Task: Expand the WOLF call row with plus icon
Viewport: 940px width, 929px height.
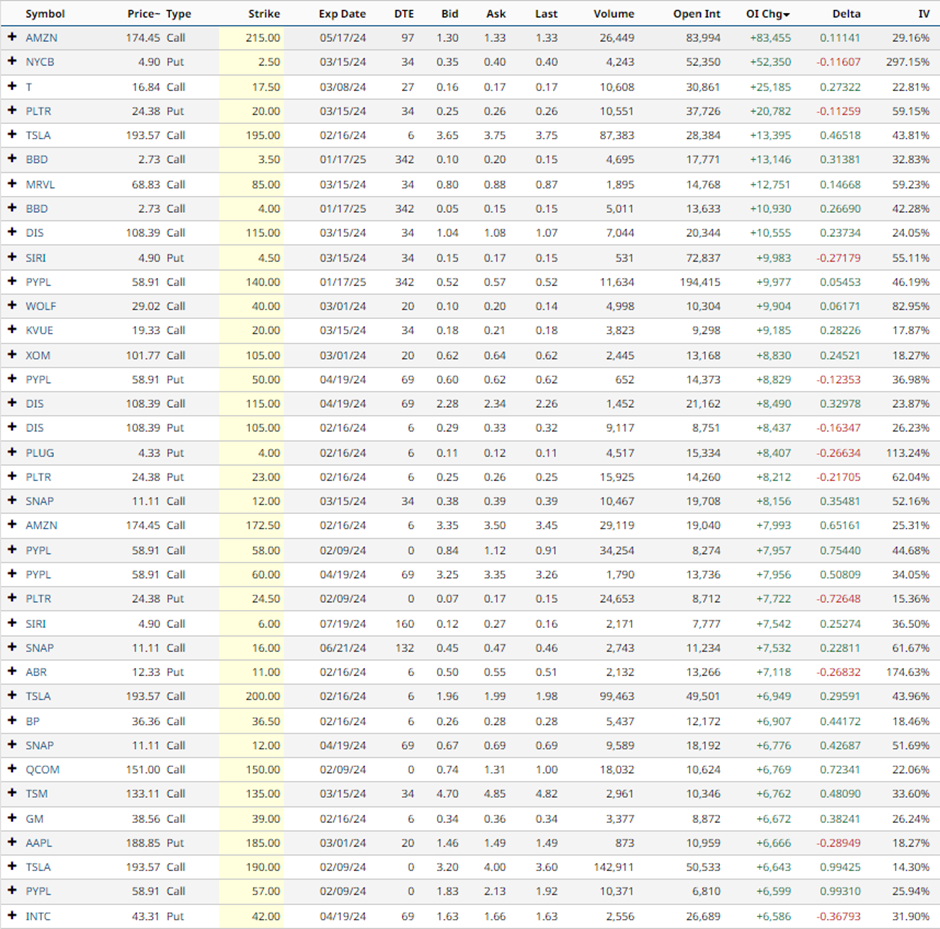Action: pos(12,305)
